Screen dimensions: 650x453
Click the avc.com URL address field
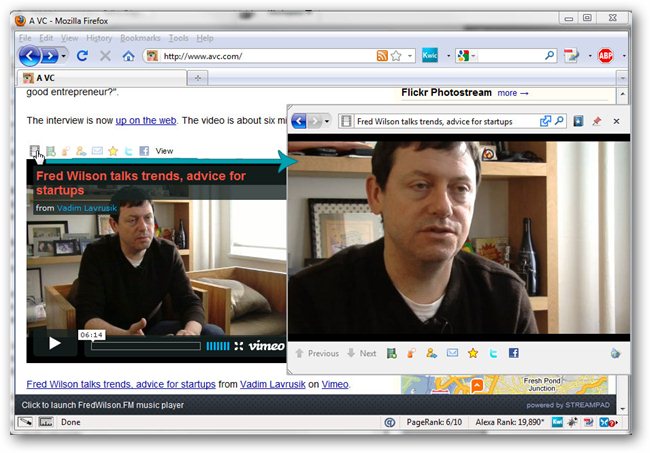(x=265, y=56)
